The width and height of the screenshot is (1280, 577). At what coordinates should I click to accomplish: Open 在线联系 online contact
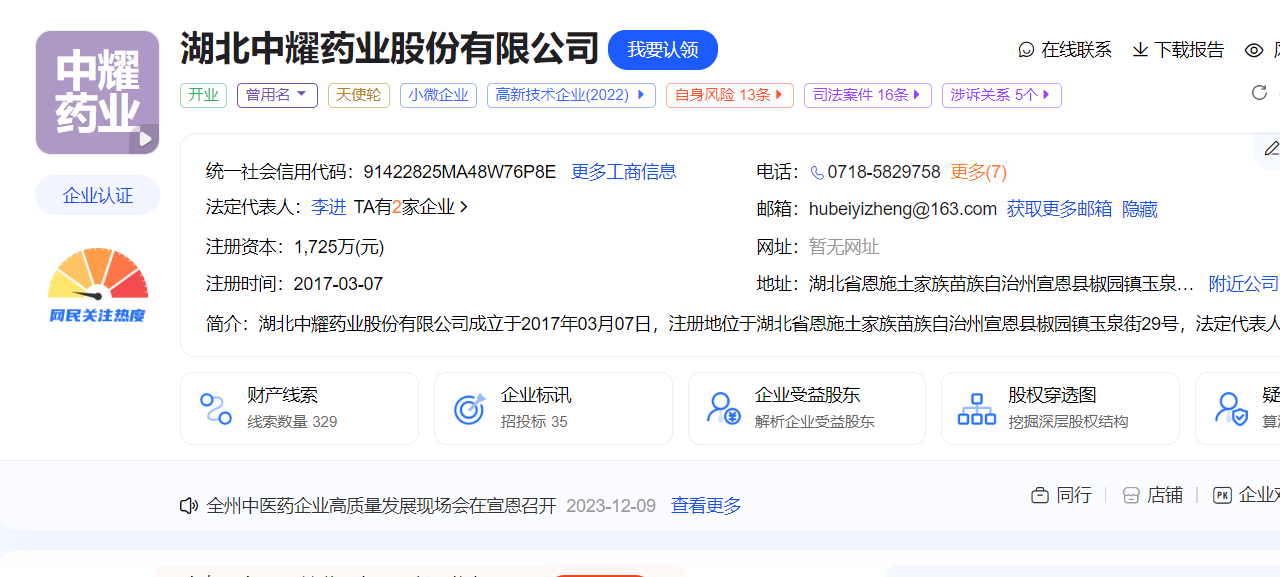pos(1065,50)
